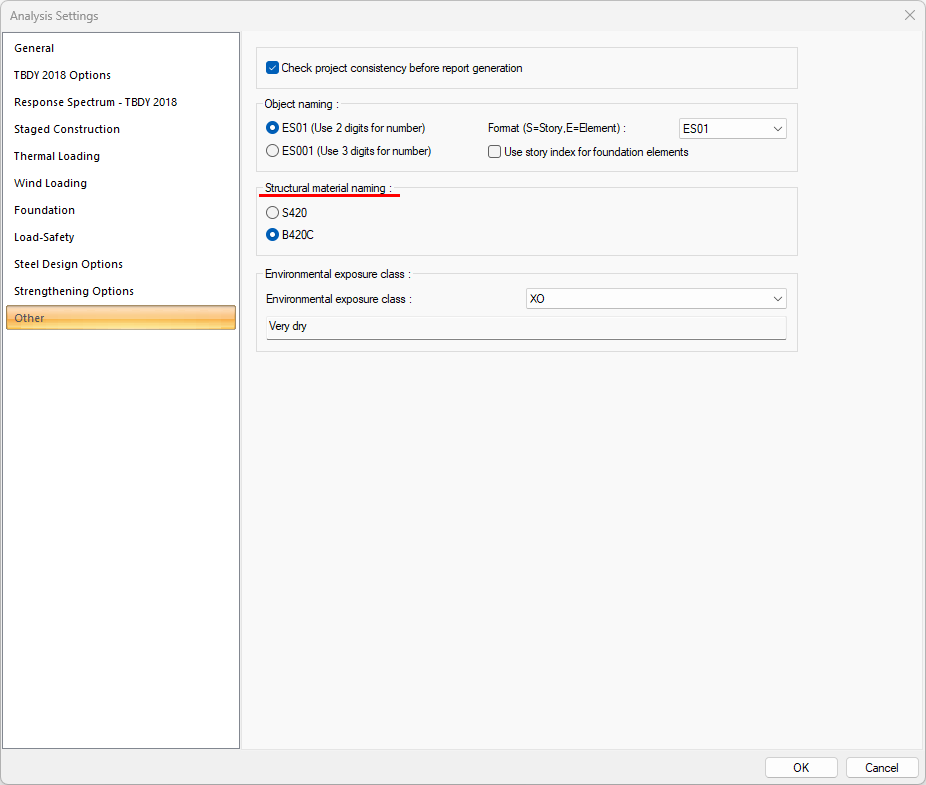Open Steel Design Options

coord(68,264)
